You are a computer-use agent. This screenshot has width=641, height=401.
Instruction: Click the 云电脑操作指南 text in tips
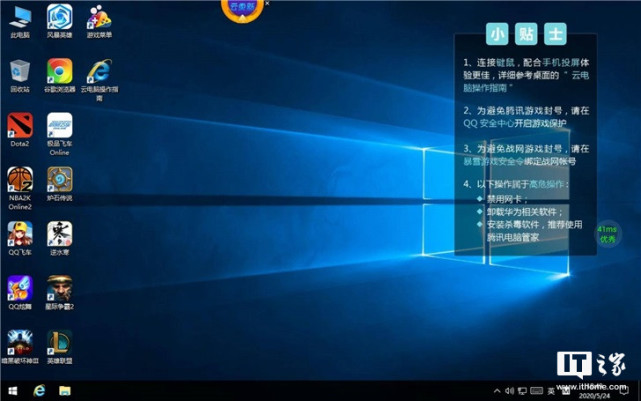[x=526, y=81]
